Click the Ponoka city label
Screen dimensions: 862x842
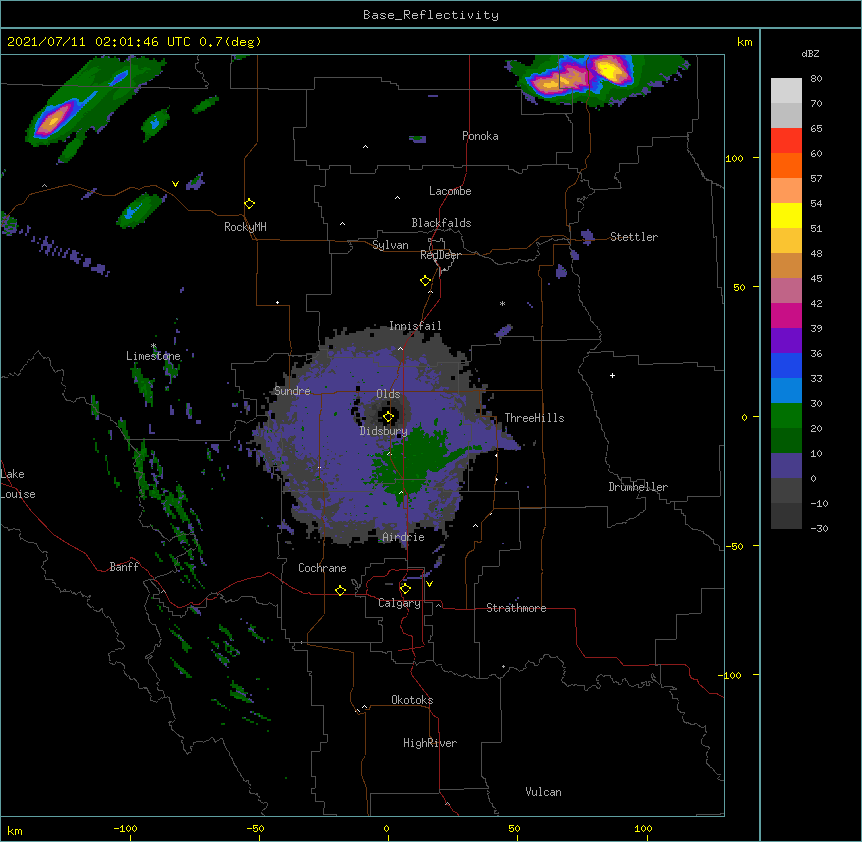(x=480, y=136)
